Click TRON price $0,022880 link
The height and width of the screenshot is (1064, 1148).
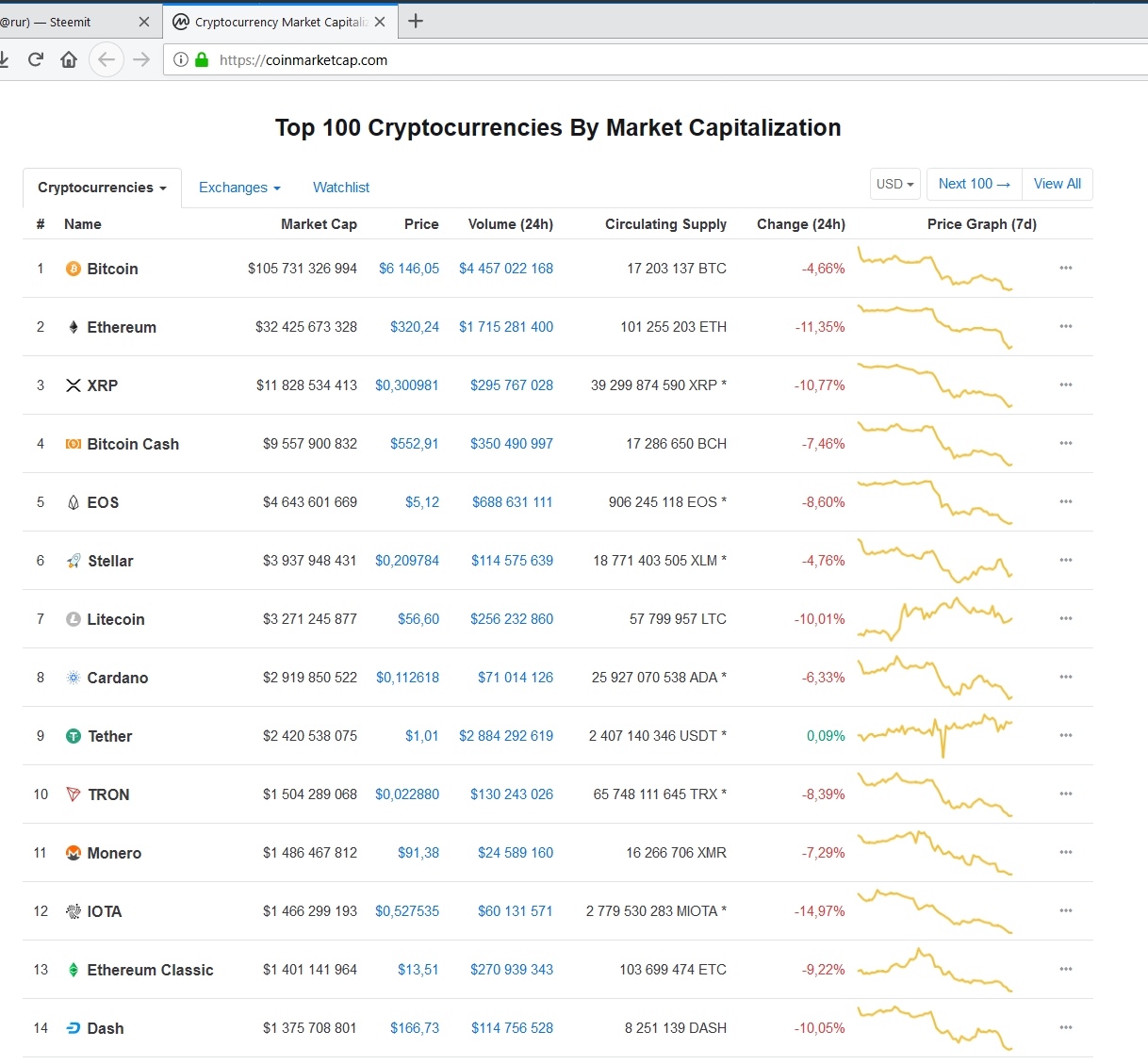click(407, 794)
